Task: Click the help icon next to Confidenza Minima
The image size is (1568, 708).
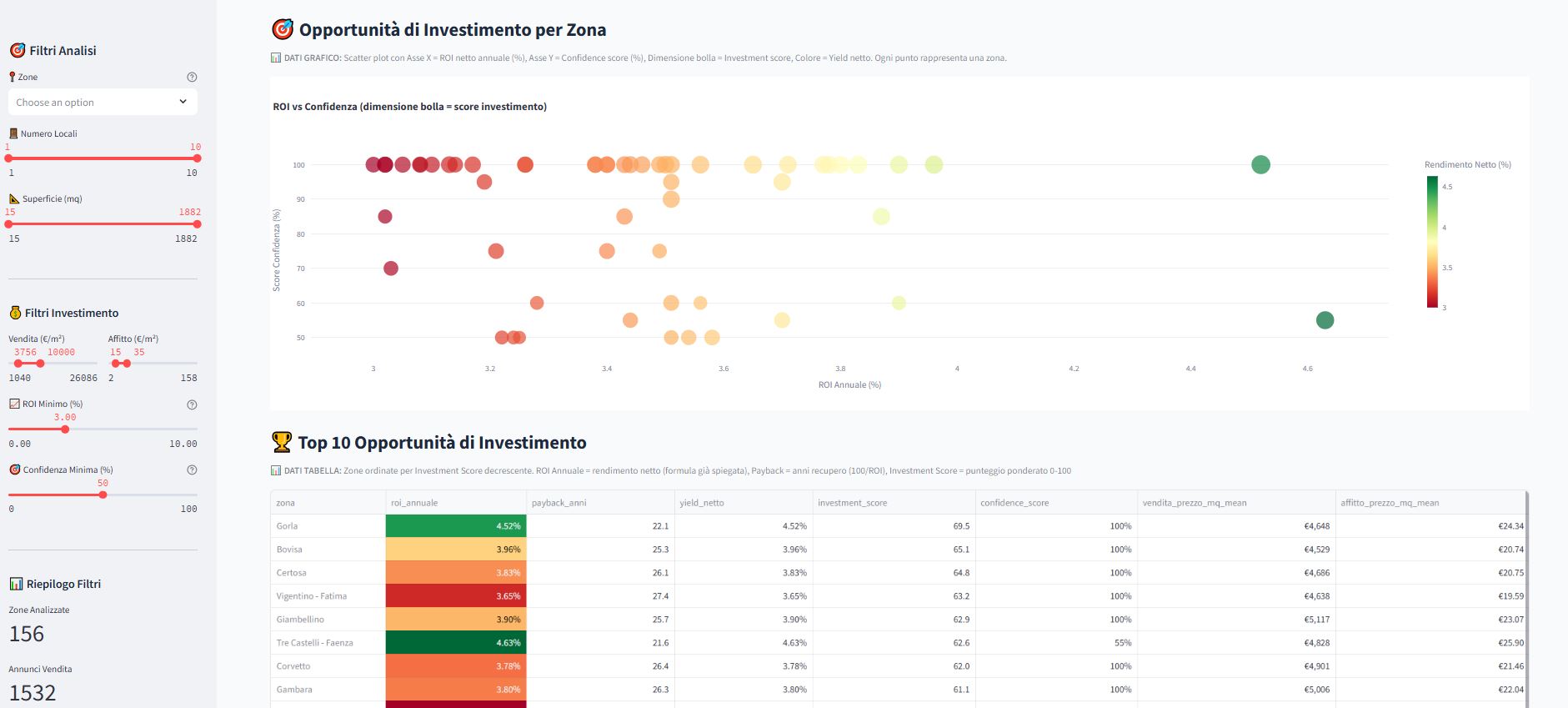Action: tap(193, 469)
